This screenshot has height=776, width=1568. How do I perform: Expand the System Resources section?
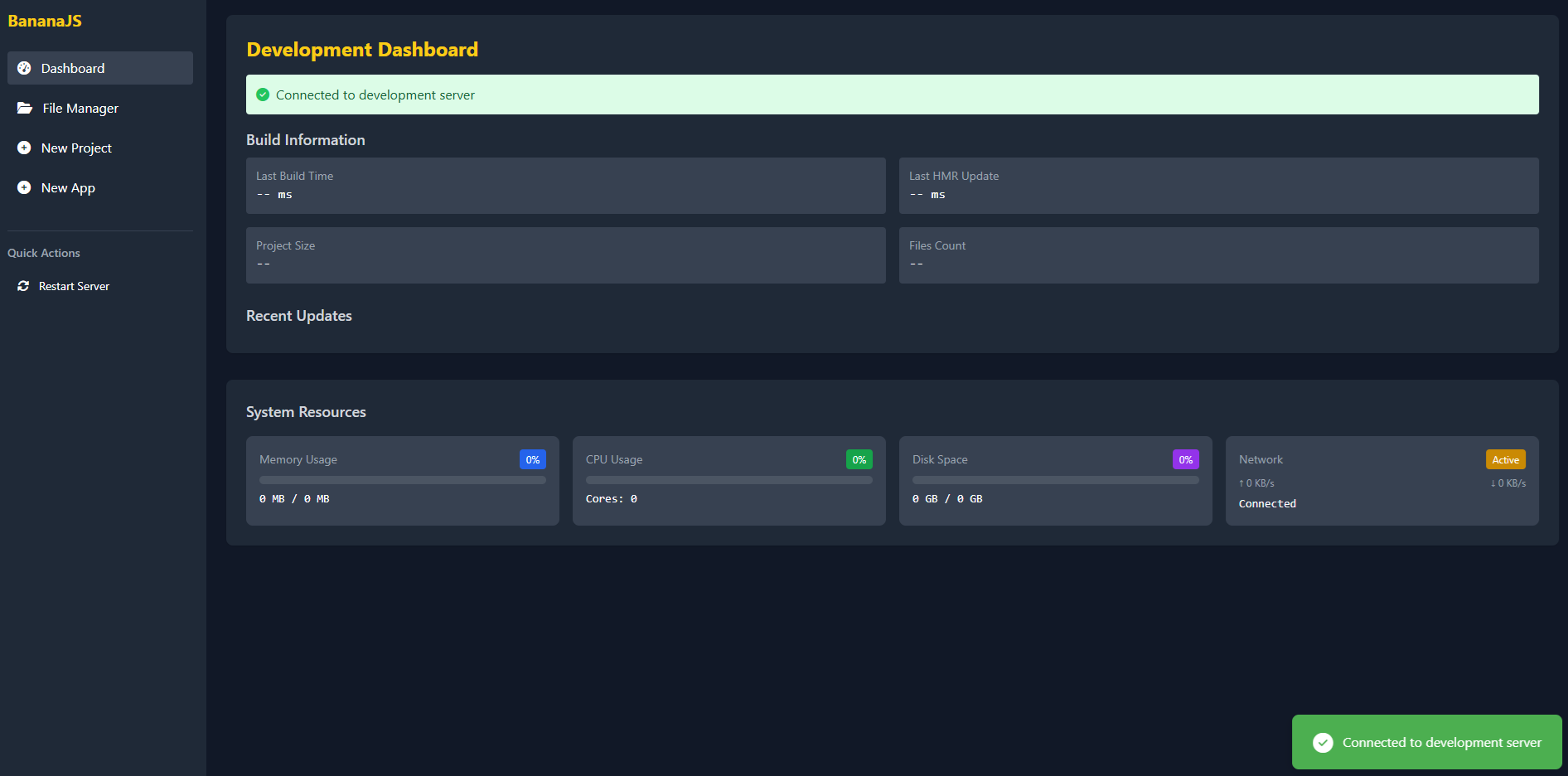305,411
